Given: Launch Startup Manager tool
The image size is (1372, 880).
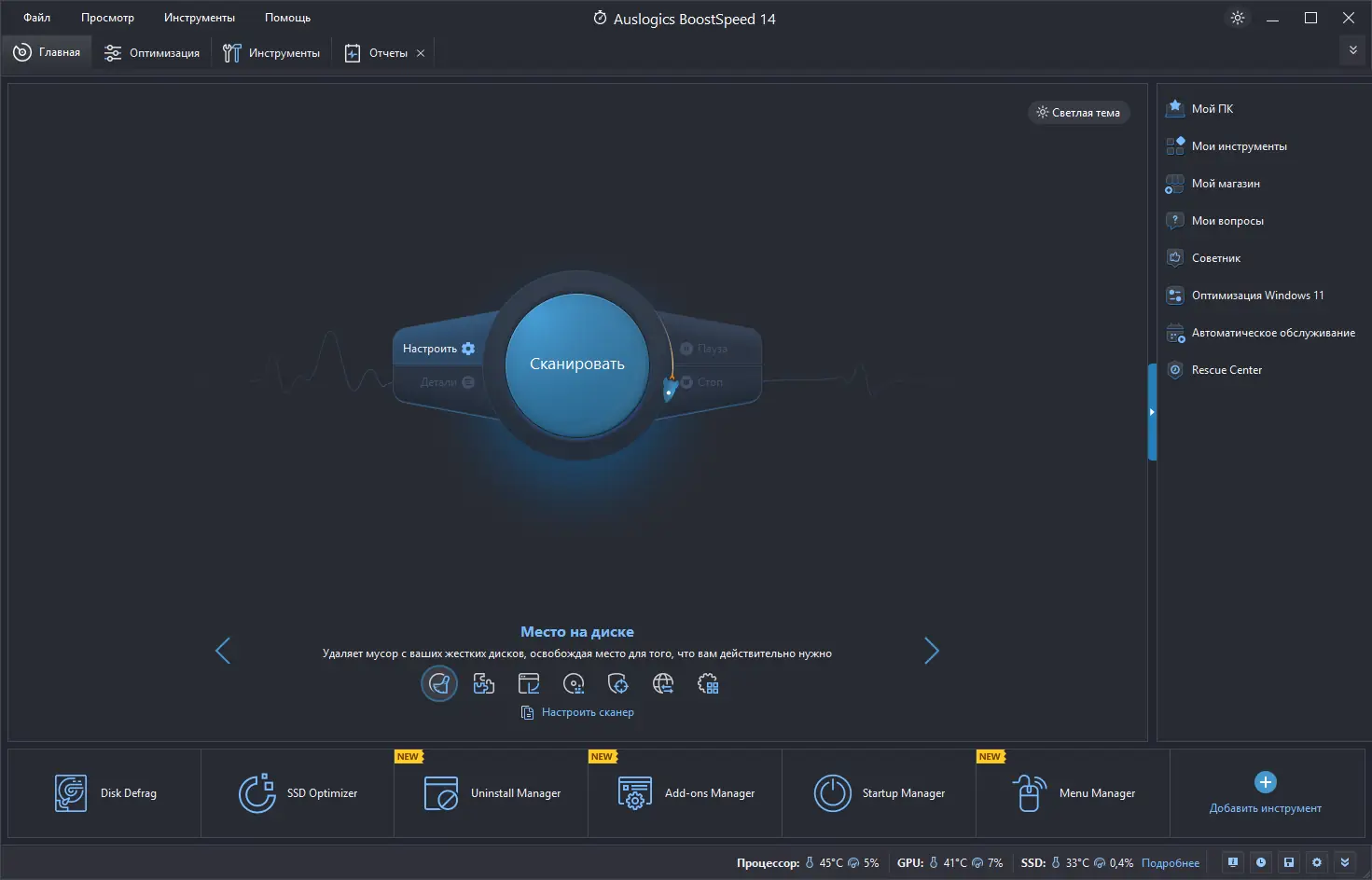Looking at the screenshot, I should click(880, 793).
